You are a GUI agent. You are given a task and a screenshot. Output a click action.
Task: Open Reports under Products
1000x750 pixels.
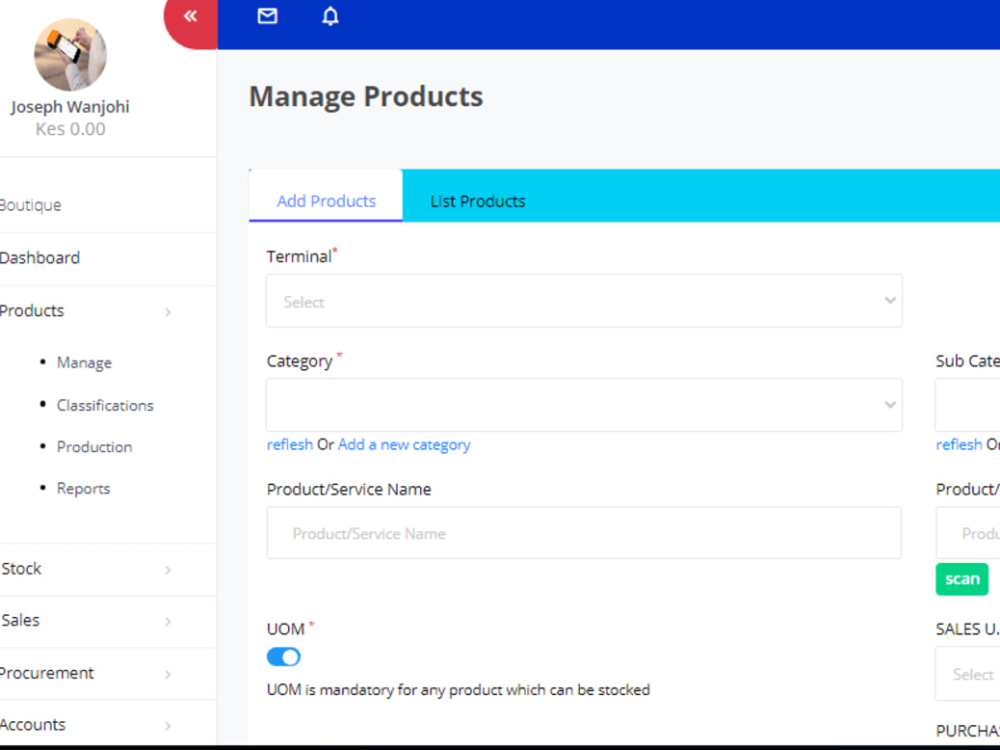click(84, 489)
